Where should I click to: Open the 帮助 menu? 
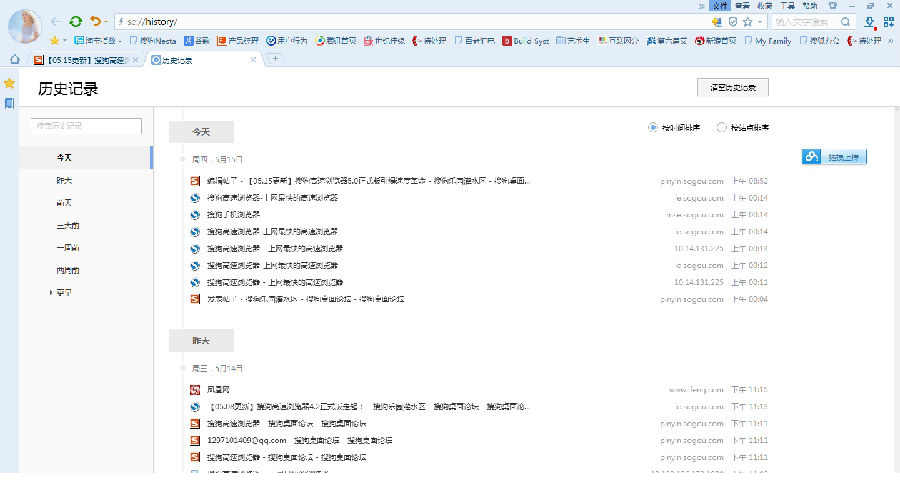[810, 6]
